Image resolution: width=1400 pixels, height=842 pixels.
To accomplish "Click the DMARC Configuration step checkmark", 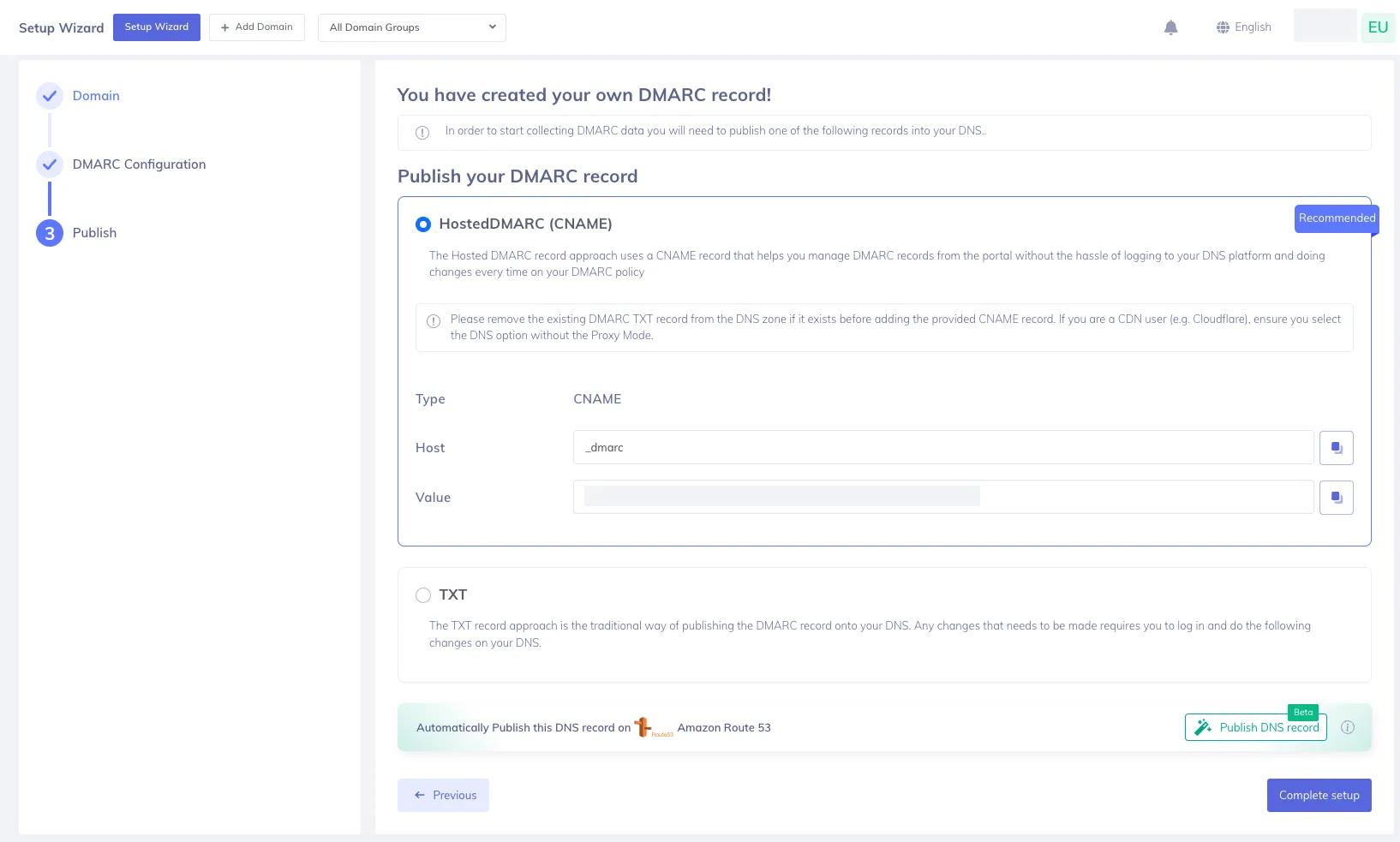I will point(50,164).
